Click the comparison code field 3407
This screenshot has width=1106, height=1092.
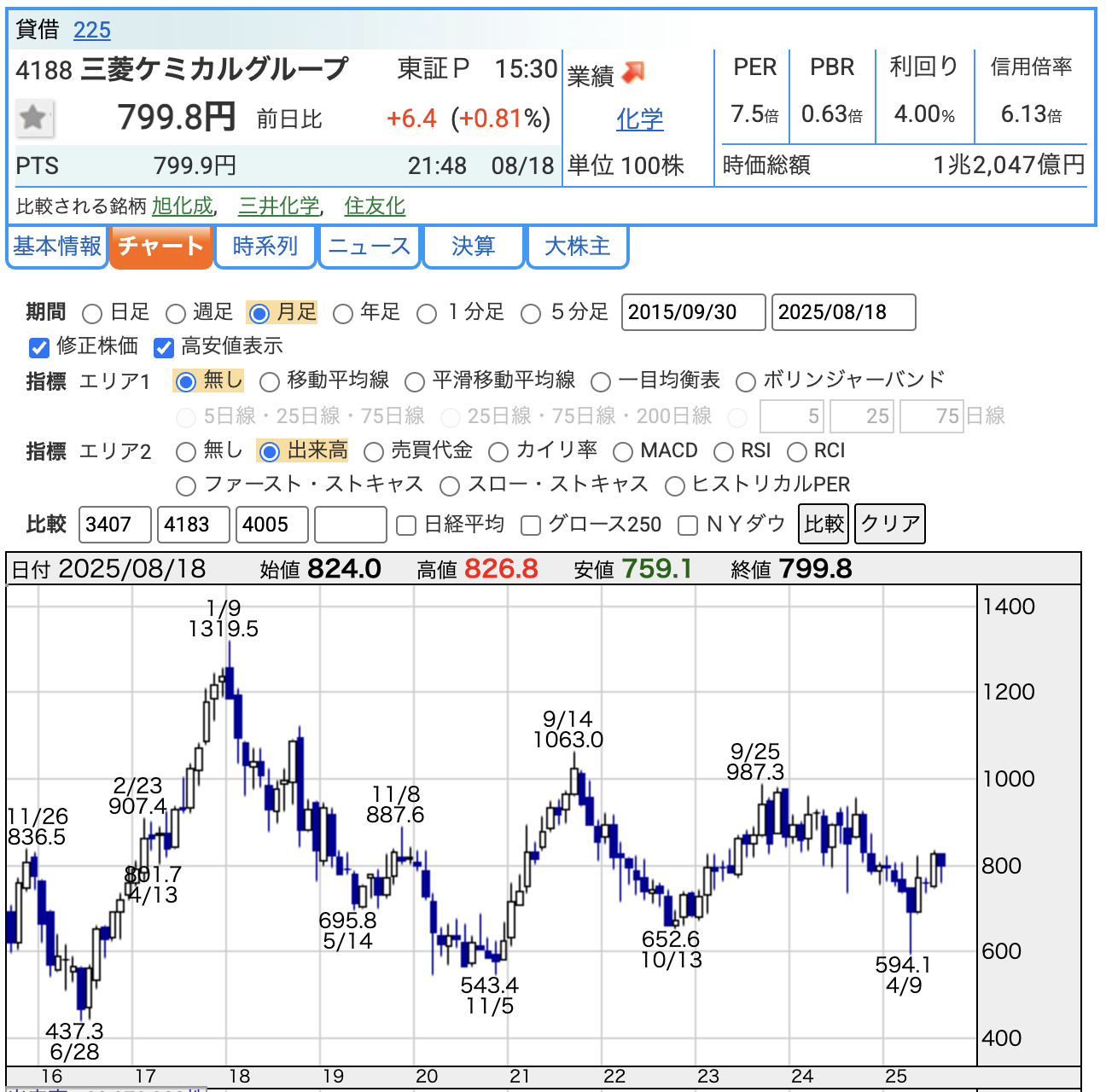click(115, 525)
